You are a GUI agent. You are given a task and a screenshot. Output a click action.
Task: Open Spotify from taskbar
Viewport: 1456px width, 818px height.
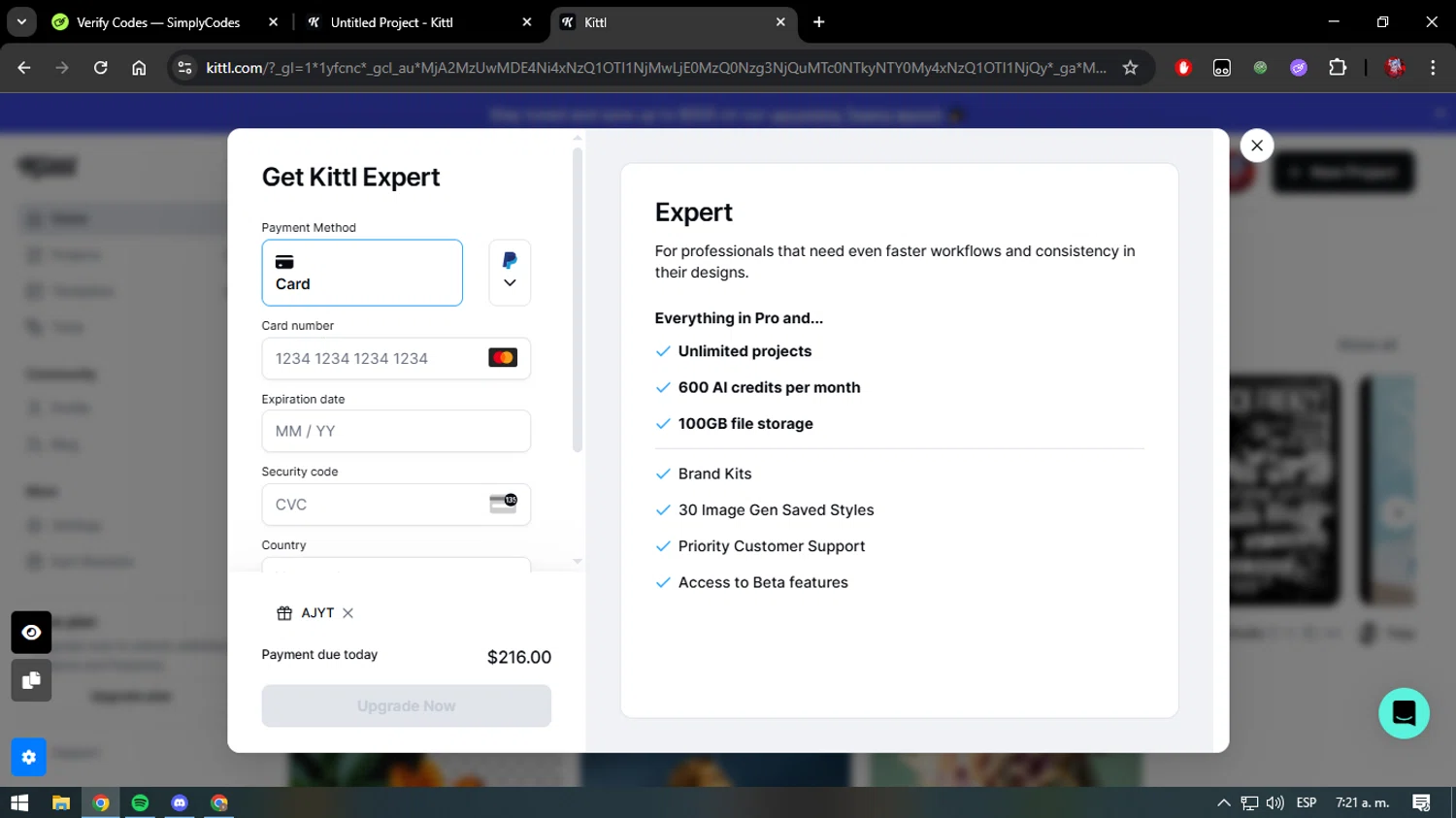(x=140, y=802)
